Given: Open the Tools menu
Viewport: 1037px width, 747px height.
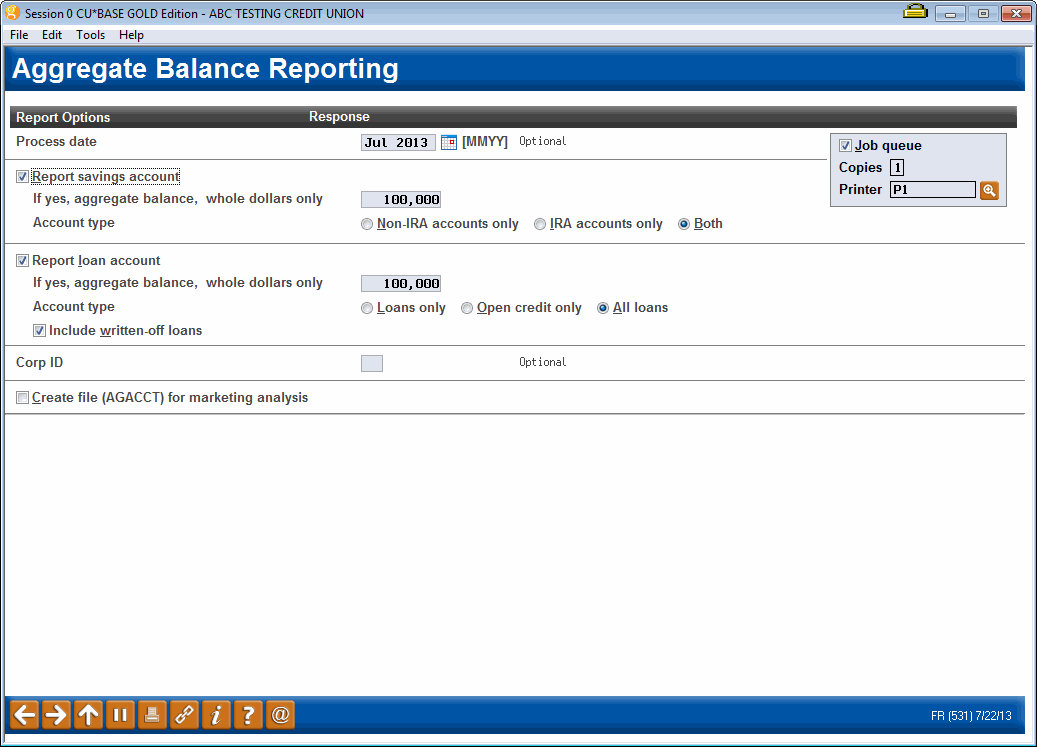Looking at the screenshot, I should click(x=90, y=34).
